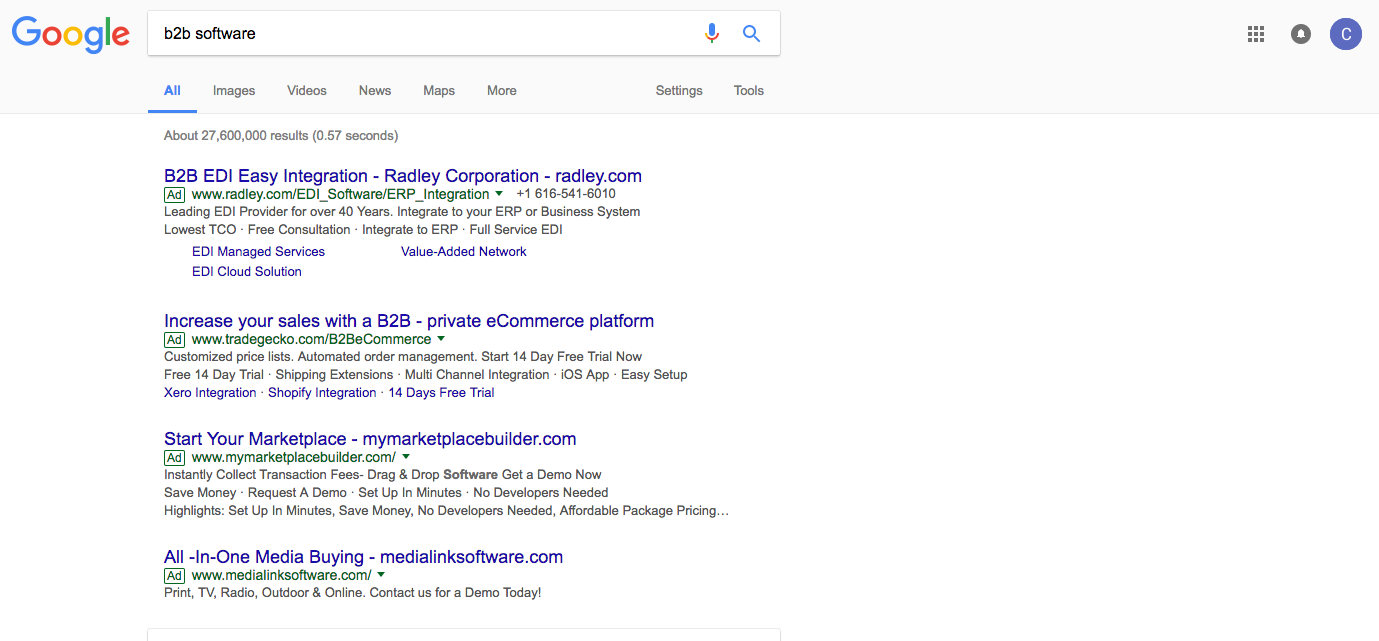Open Google notifications bell
The image size is (1379, 641).
(x=1300, y=34)
